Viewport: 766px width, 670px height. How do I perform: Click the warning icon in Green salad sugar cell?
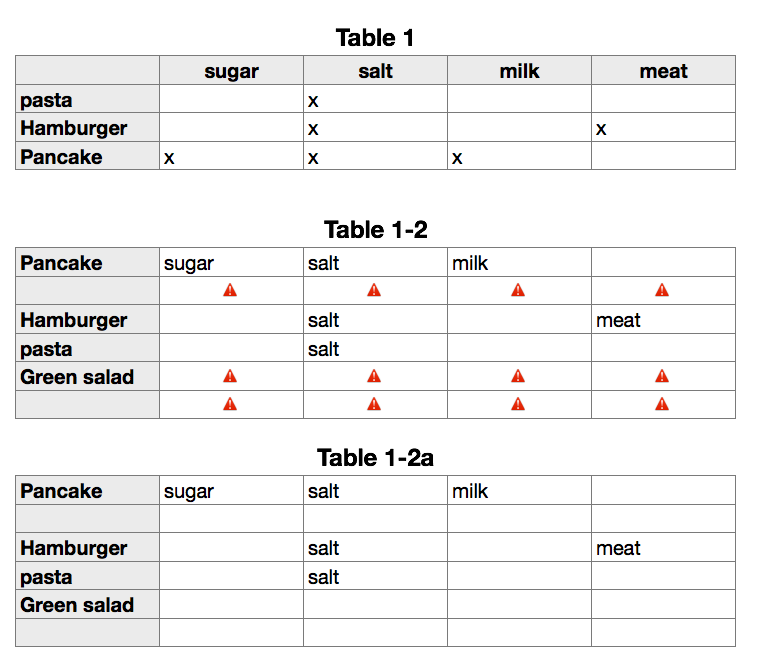tap(230, 376)
